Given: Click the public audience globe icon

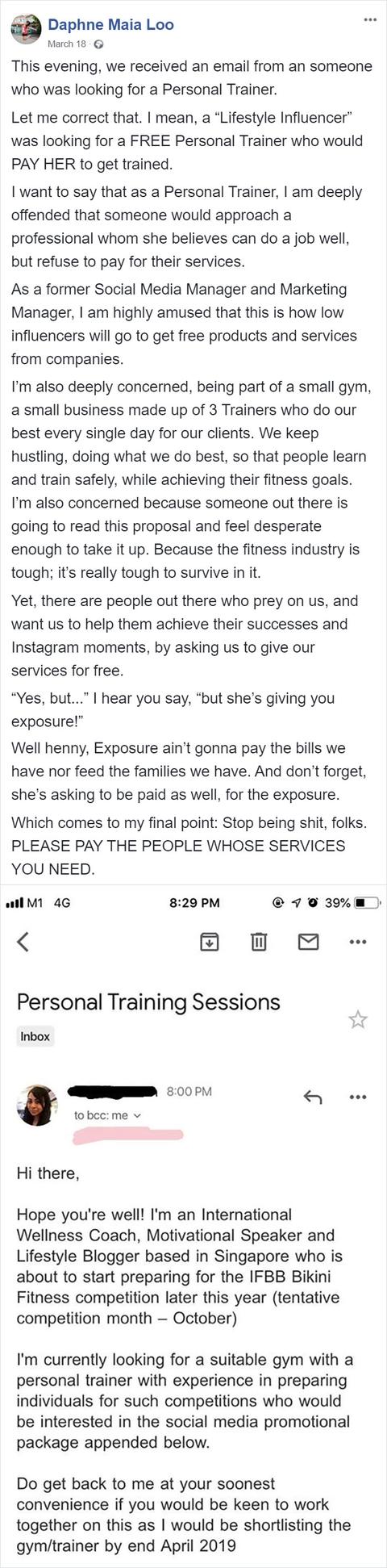Looking at the screenshot, I should click(x=98, y=44).
